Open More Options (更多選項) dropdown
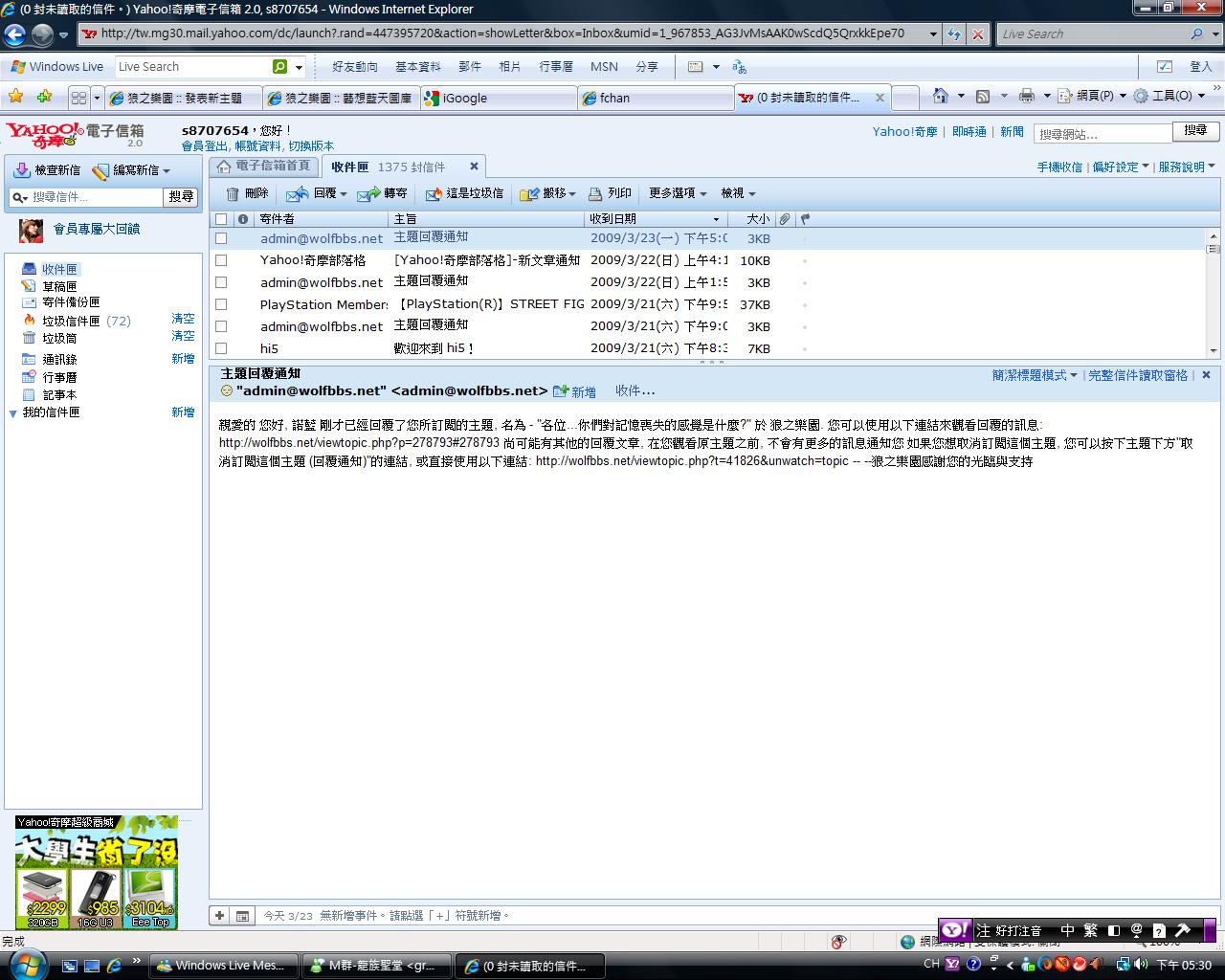 (678, 193)
